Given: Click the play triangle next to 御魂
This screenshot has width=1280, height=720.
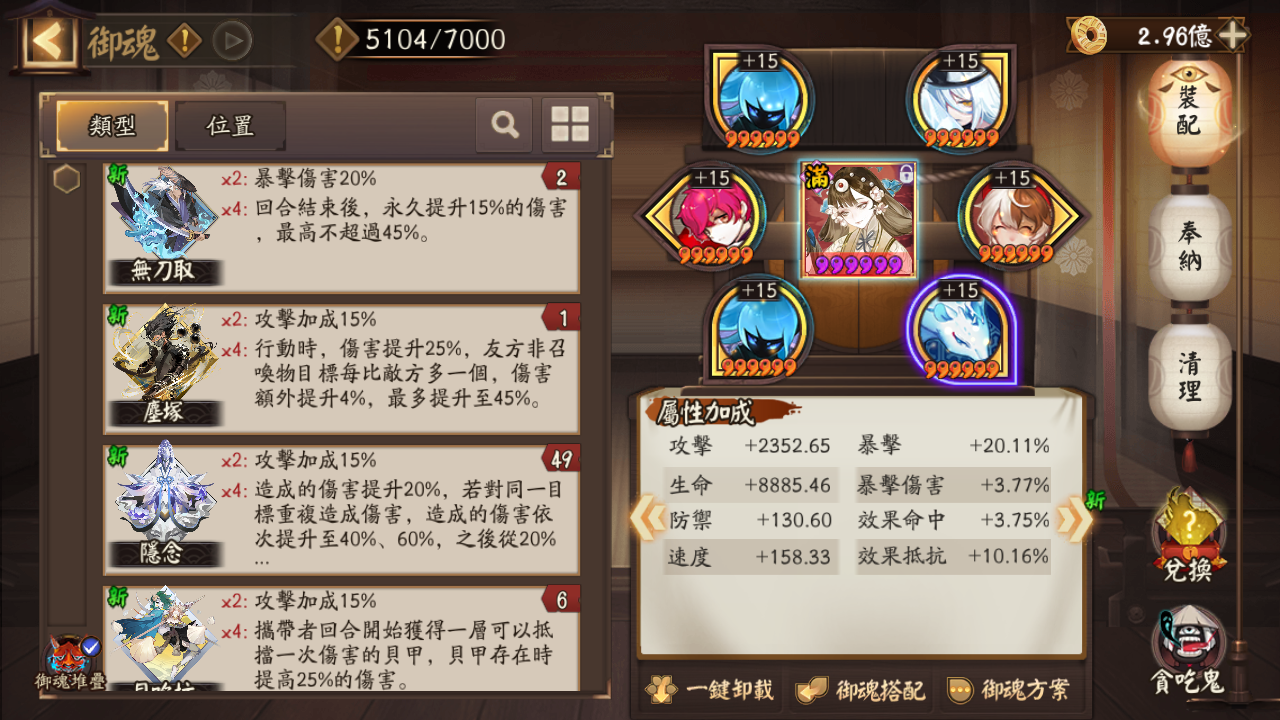Looking at the screenshot, I should pos(232,41).
